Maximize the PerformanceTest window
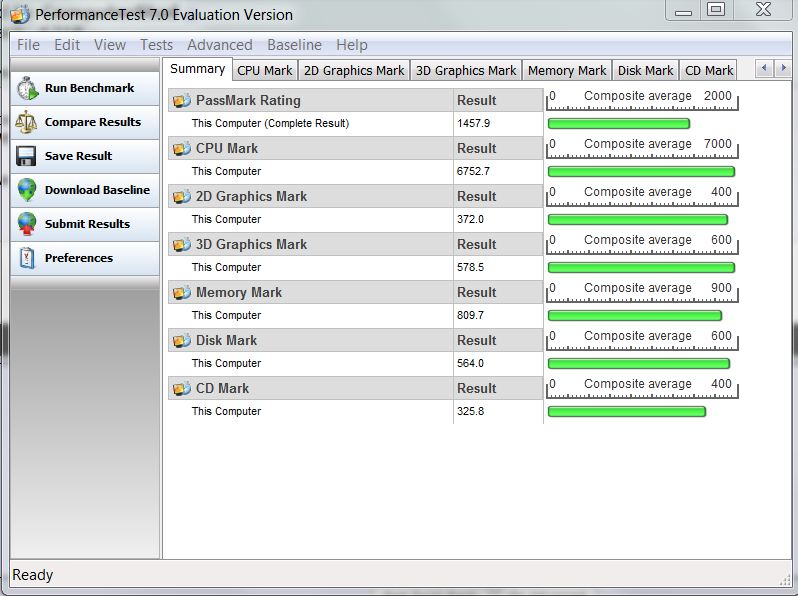The height and width of the screenshot is (596, 798). [x=716, y=9]
